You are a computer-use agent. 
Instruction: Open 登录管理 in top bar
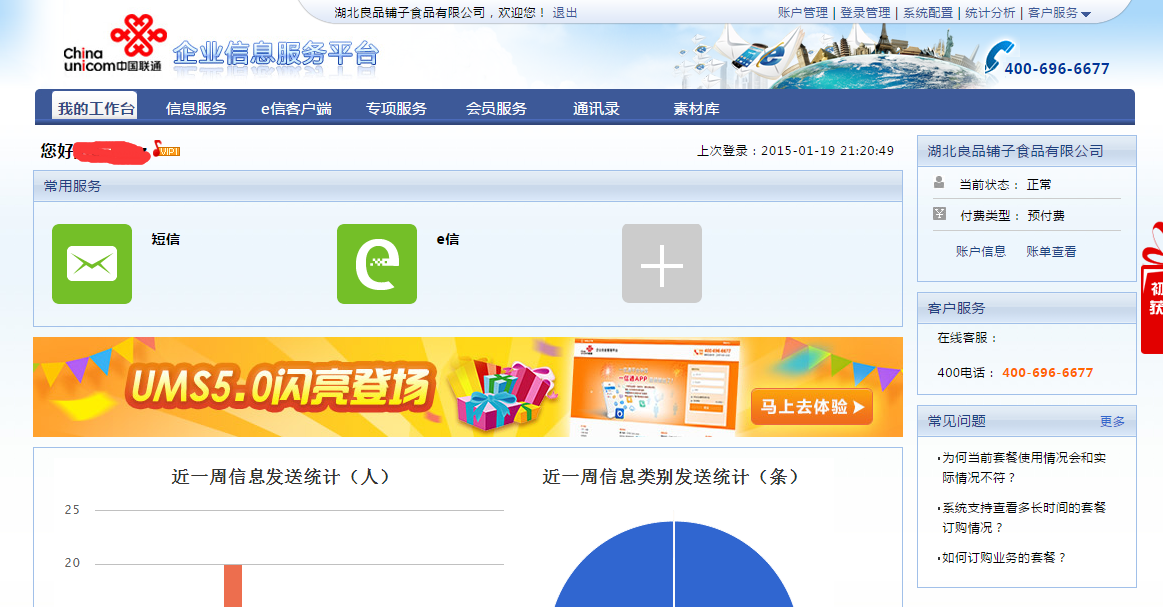pyautogui.click(x=865, y=13)
